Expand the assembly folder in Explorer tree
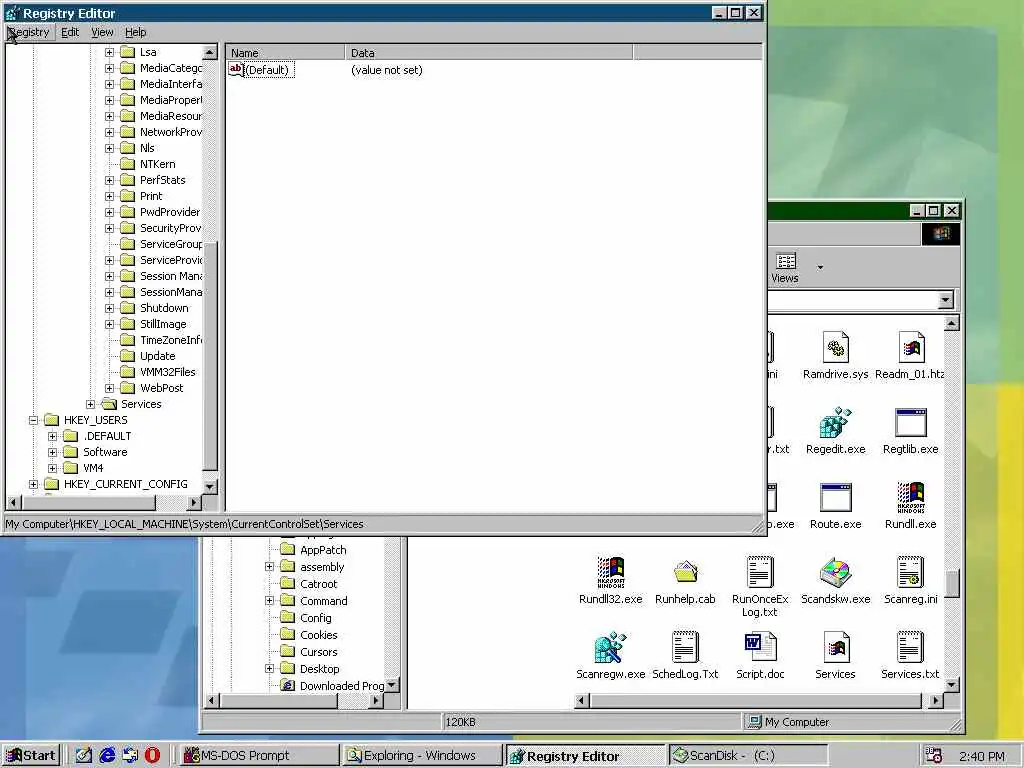This screenshot has width=1024, height=768. click(x=269, y=567)
